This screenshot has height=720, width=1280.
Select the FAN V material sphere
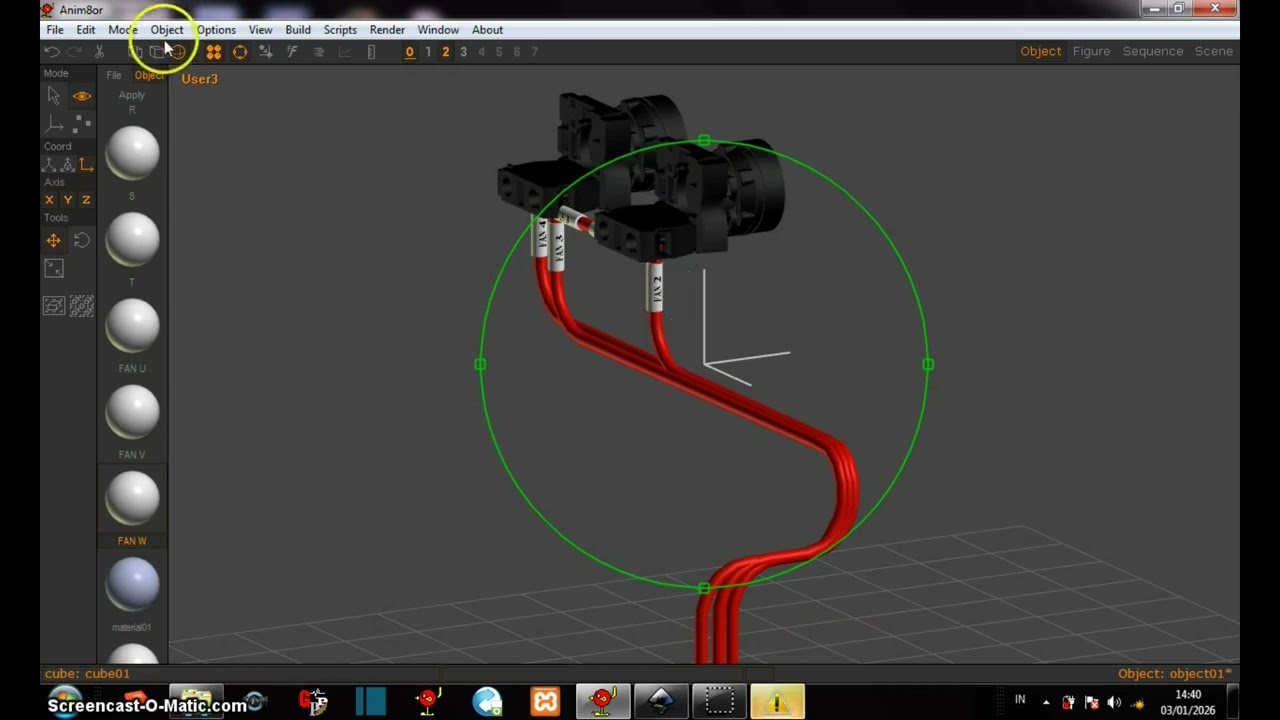click(132, 412)
